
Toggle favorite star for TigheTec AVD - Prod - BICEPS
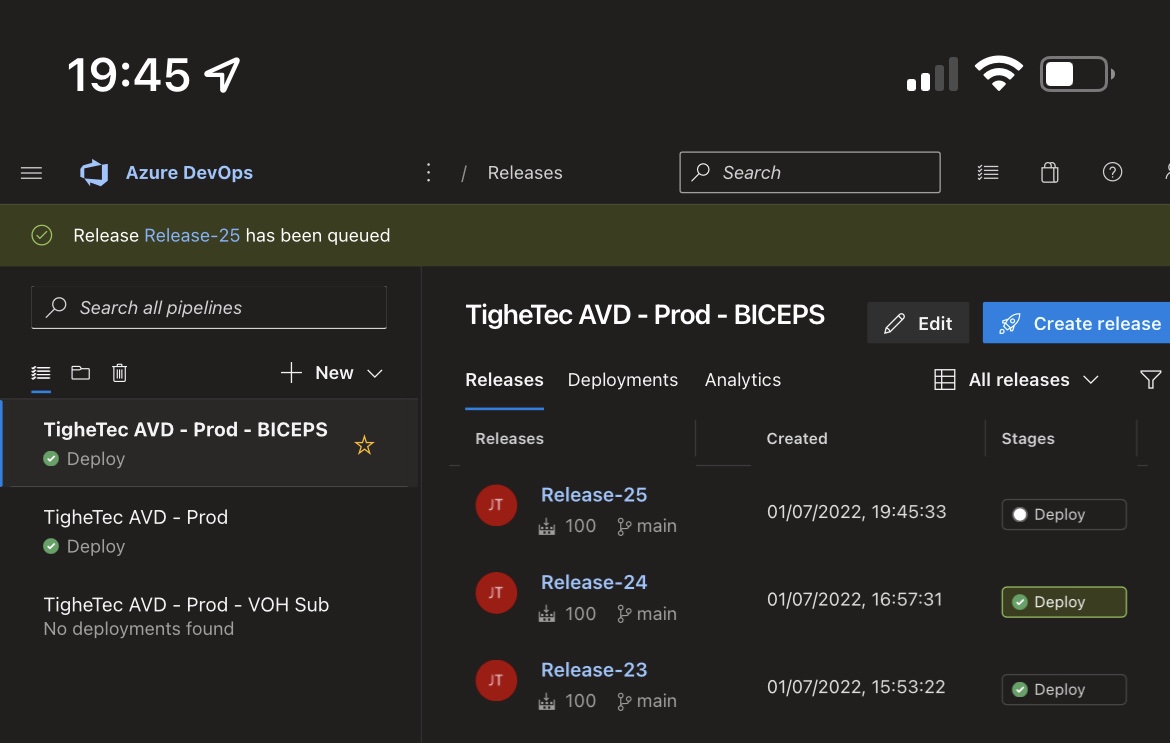point(364,445)
